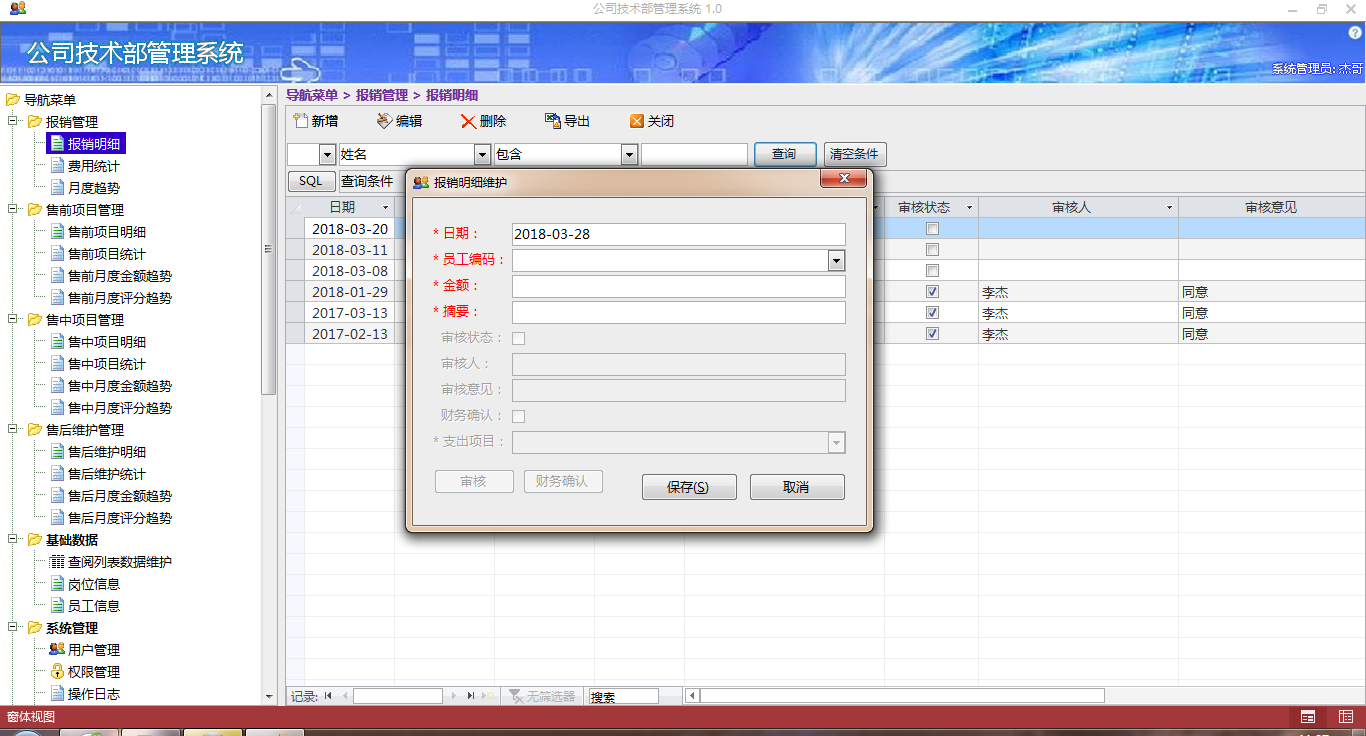Click the 新增 (Add) toolbar icon
The width and height of the screenshot is (1366, 736).
pos(300,121)
